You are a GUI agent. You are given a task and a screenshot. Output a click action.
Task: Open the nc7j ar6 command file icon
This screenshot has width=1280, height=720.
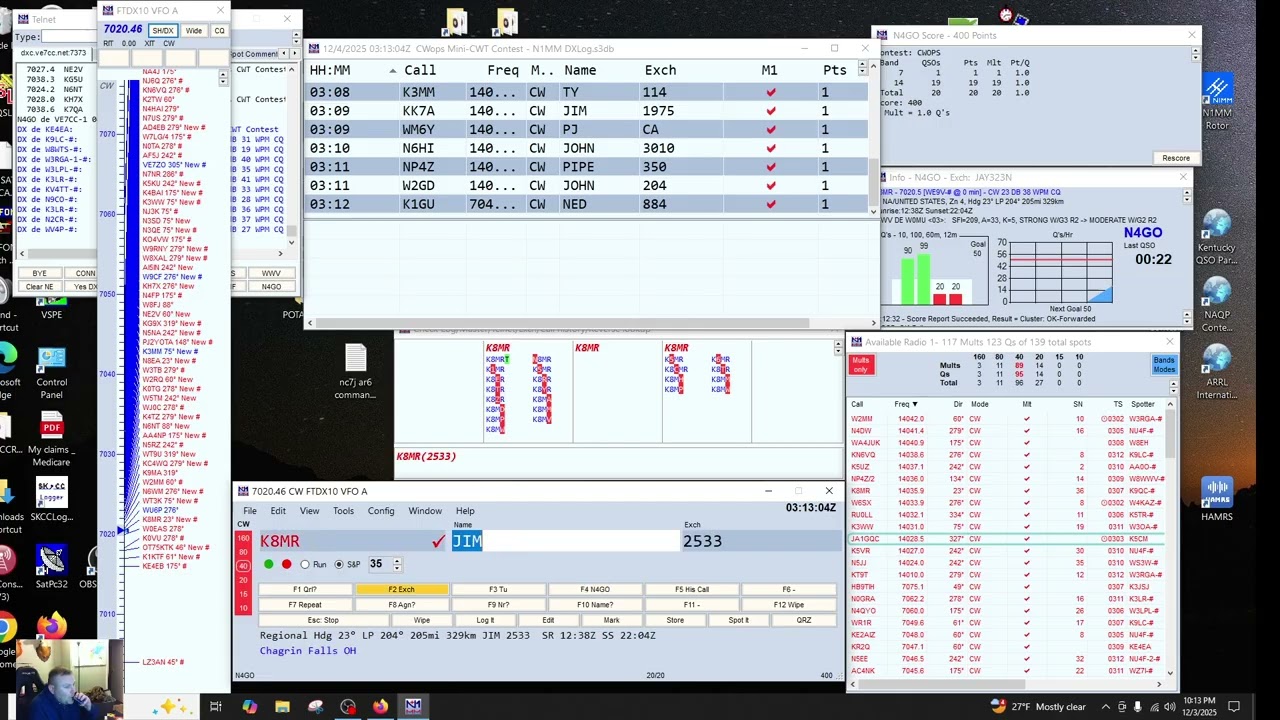(355, 372)
